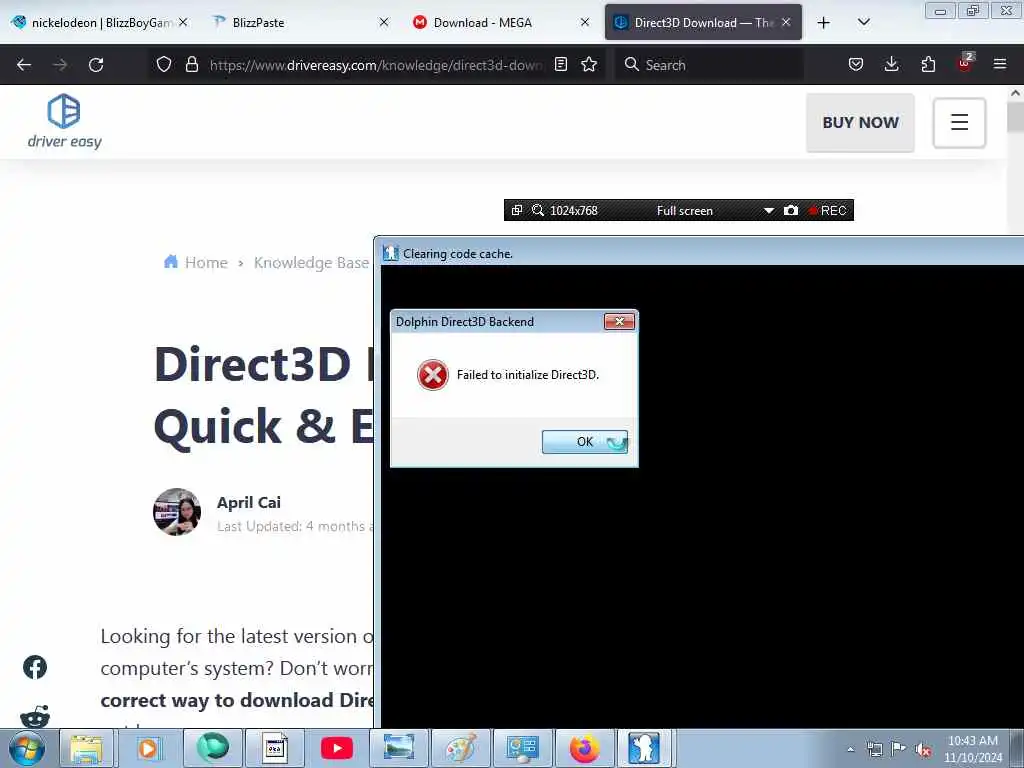This screenshot has width=1024, height=768.
Task: Switch to Firefox on the taskbar
Action: click(x=584, y=748)
